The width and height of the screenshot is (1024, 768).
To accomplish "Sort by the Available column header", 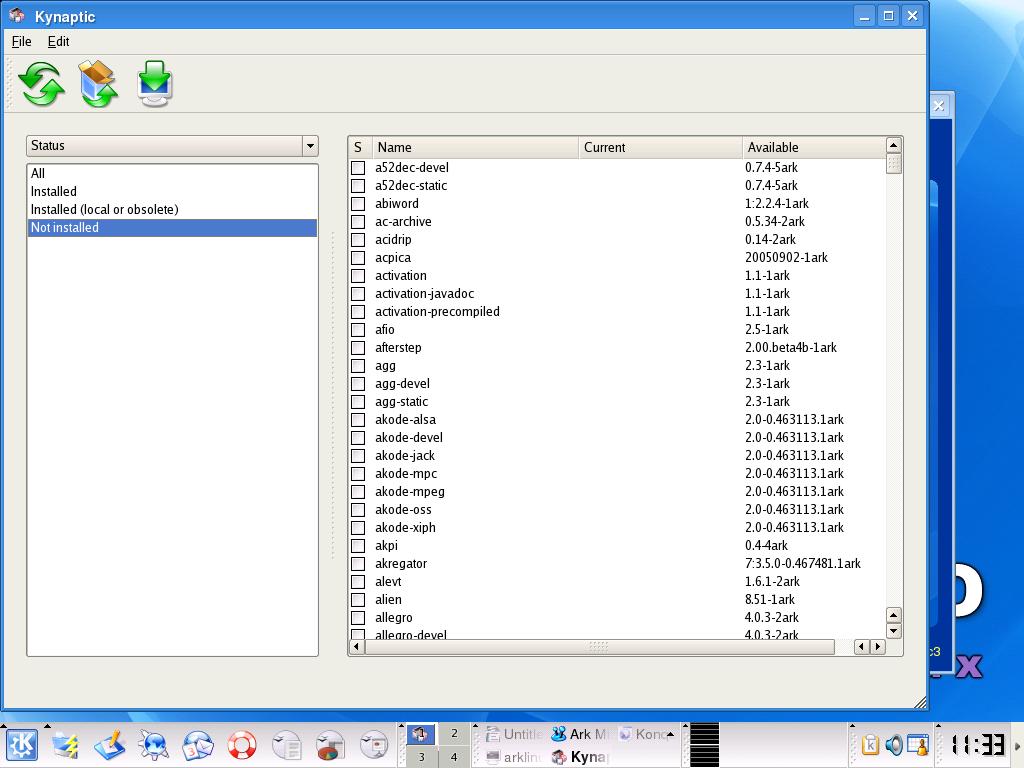I will click(x=814, y=148).
